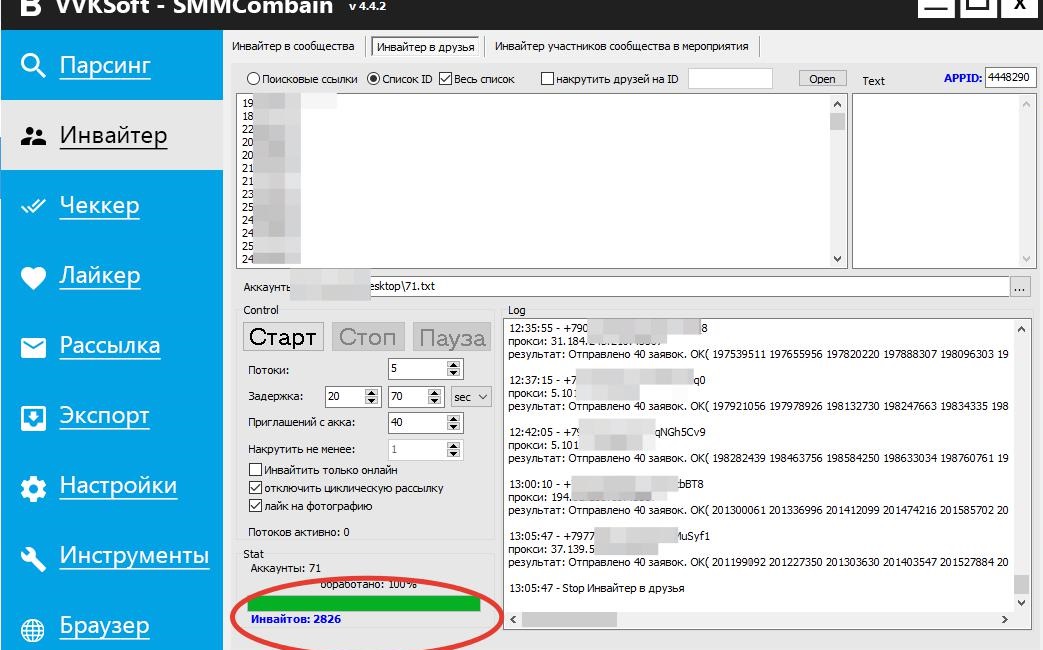Click the magnifier icon beside Парсинг
The width and height of the screenshot is (1043, 650).
coord(33,66)
